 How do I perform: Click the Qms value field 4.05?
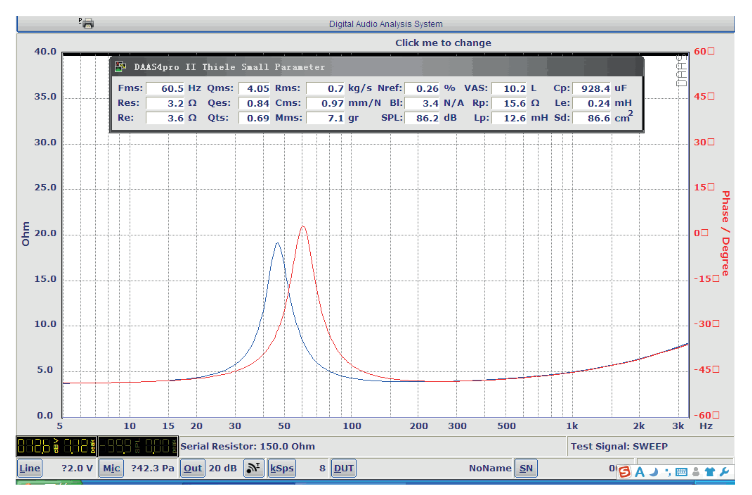click(x=255, y=88)
